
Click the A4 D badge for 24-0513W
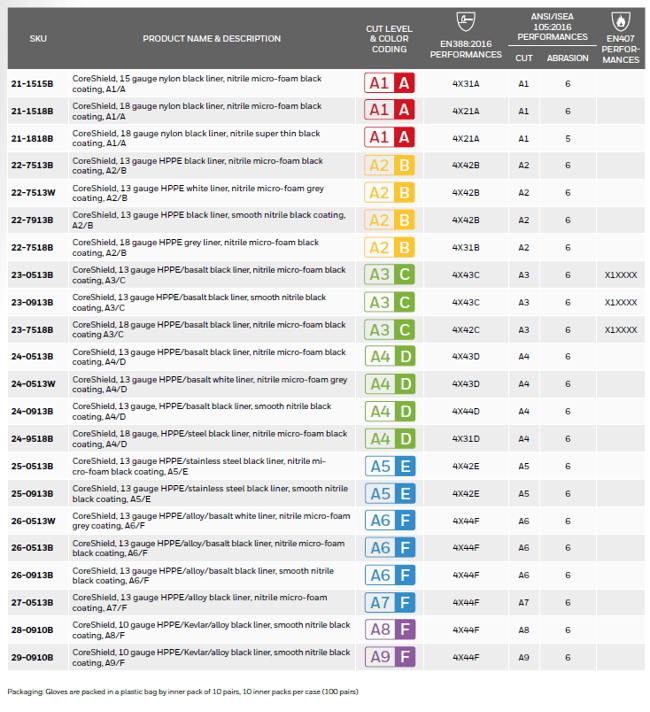(390, 384)
